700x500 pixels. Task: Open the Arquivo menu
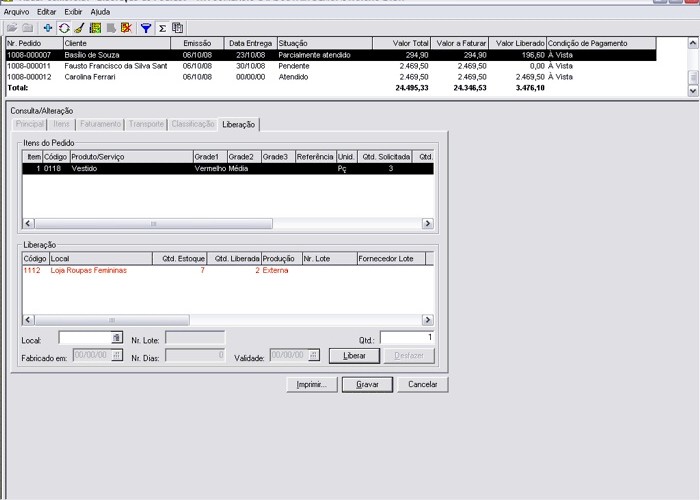(x=17, y=11)
